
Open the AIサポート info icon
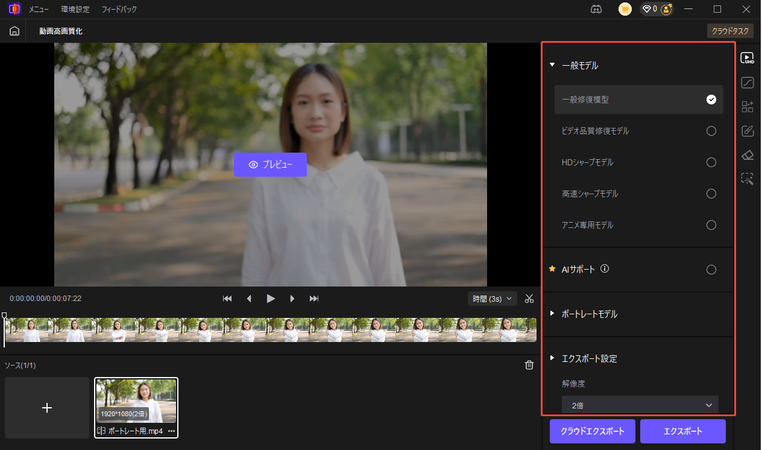pos(604,269)
